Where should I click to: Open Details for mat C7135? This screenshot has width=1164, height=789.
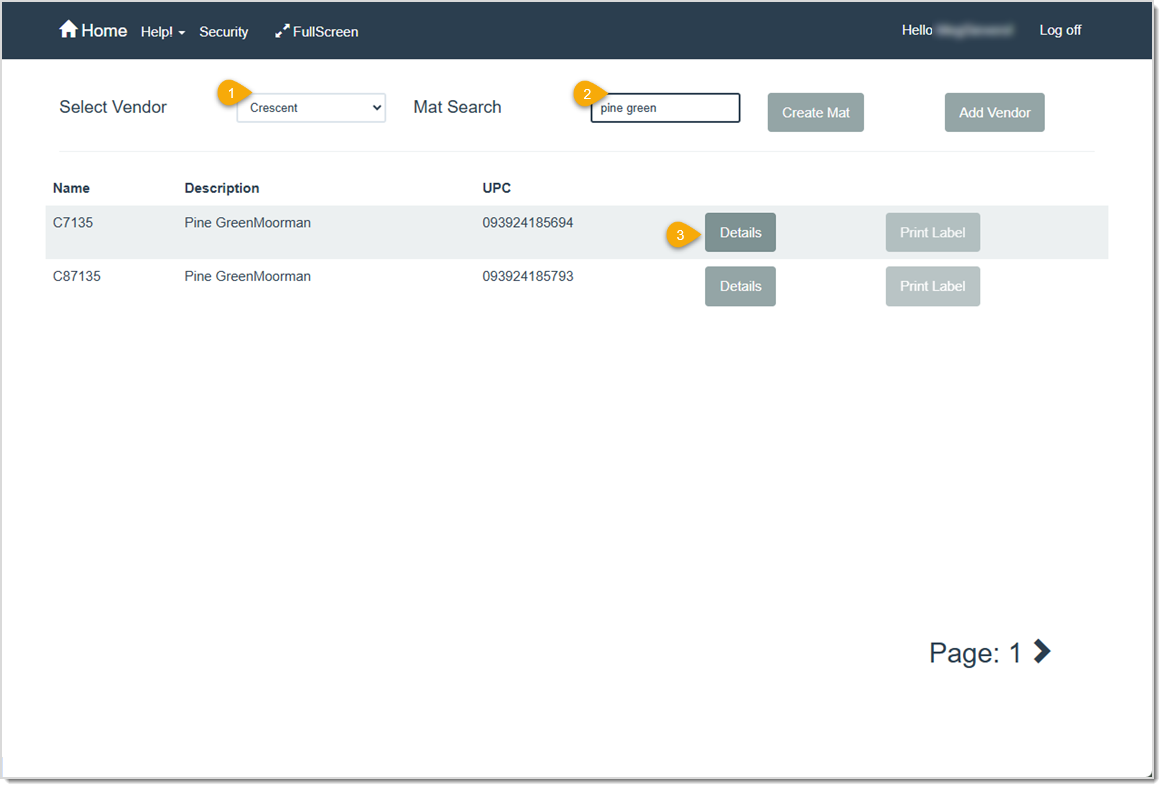click(740, 232)
